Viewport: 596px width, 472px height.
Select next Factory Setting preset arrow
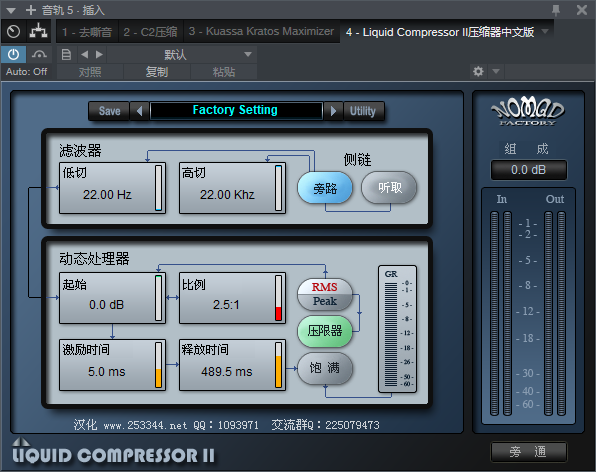333,111
